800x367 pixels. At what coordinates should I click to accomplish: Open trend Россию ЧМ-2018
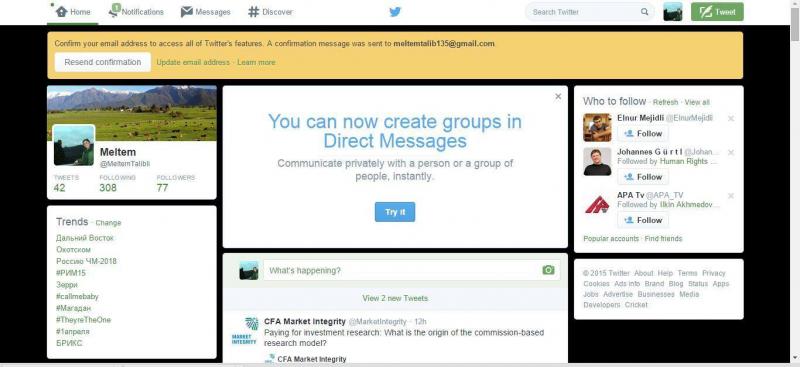pos(86,261)
